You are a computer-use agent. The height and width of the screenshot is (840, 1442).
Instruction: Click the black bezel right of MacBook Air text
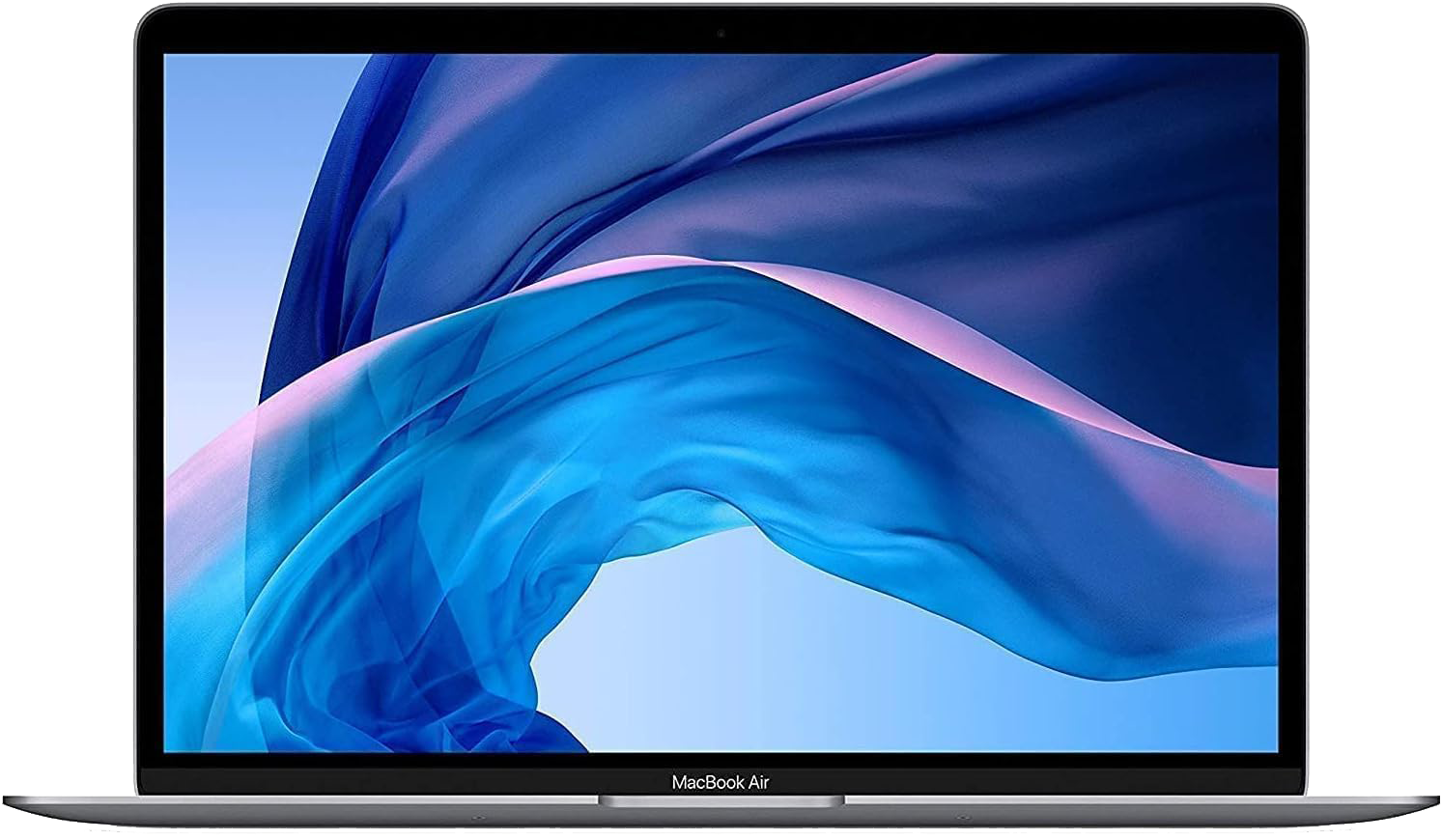(x=1062, y=781)
